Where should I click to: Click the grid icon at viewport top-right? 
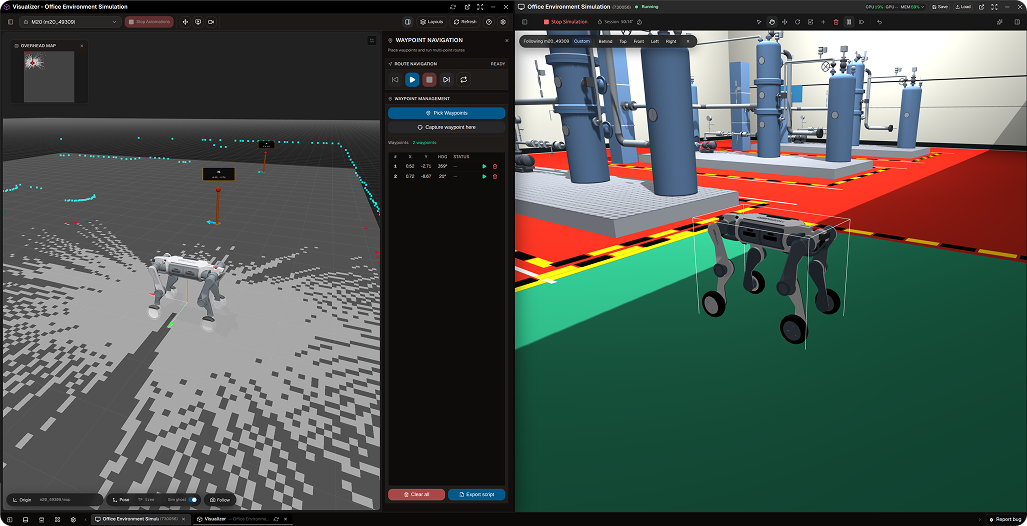(372, 41)
